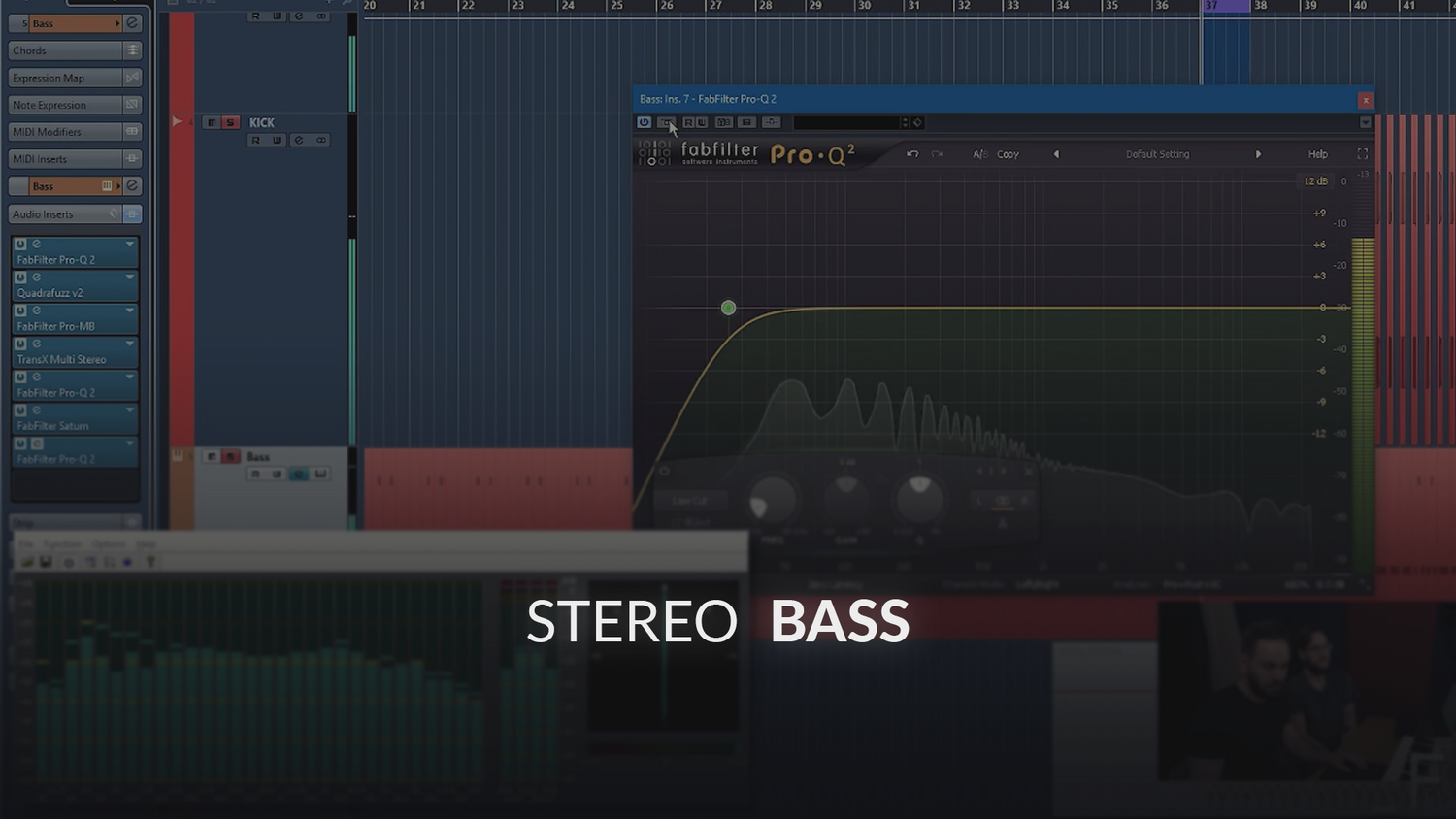
Task: Open edit instrument 'e' button on Bass instrument row
Action: [133, 185]
